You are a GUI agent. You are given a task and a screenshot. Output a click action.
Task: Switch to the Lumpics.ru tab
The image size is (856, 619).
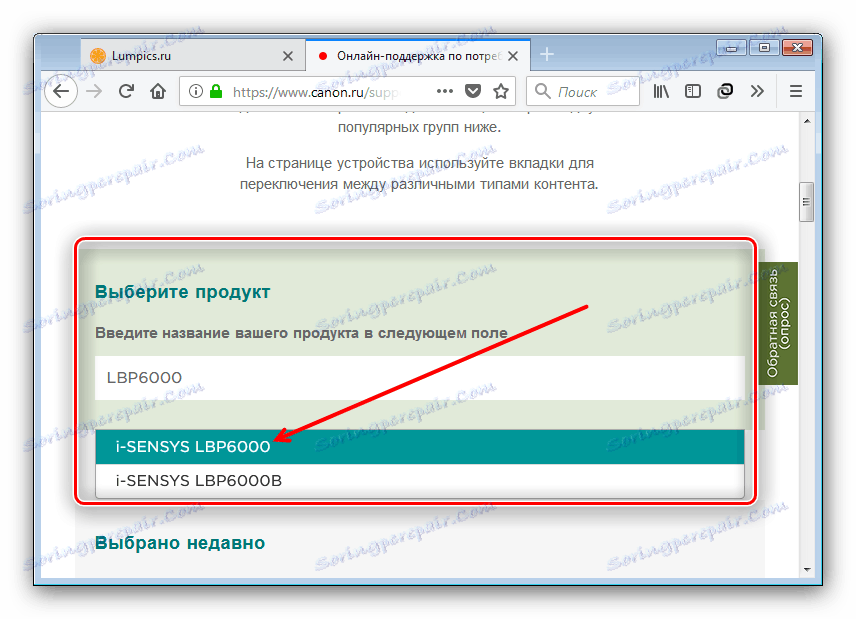[193, 55]
